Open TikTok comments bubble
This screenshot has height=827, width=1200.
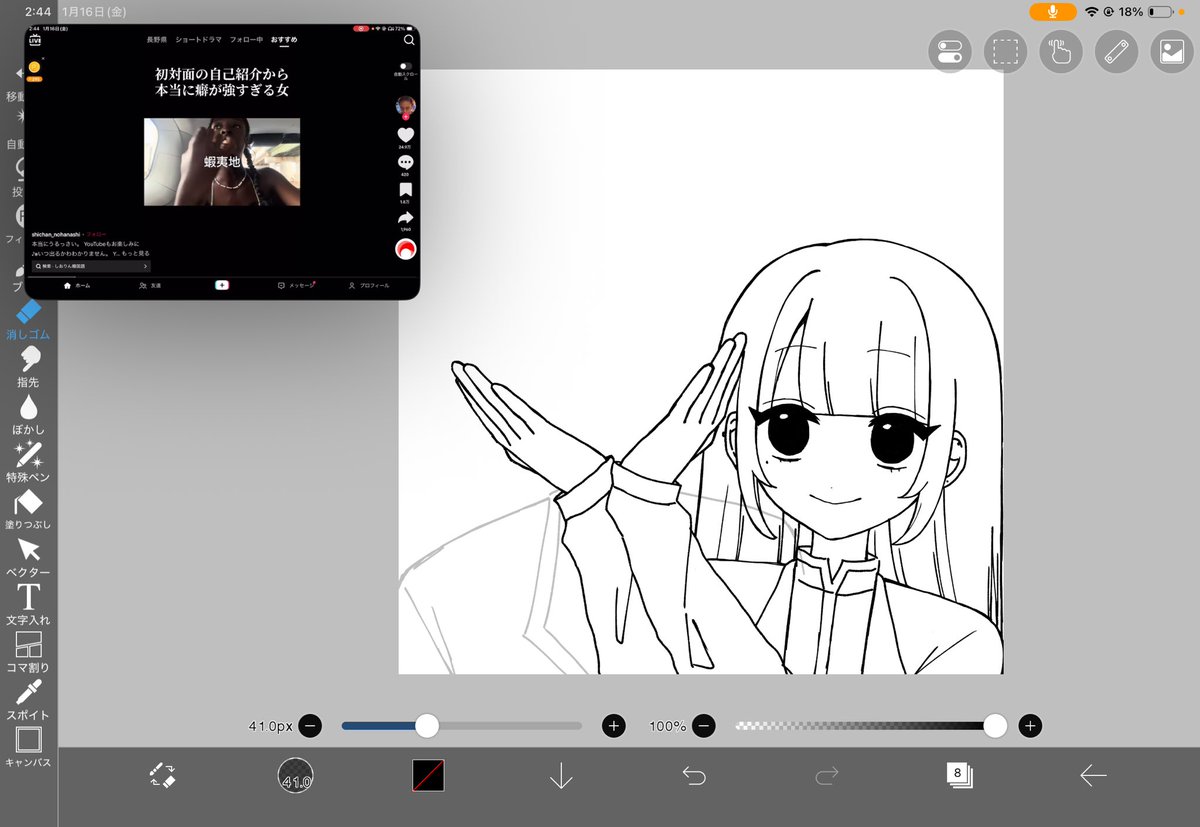pos(406,162)
